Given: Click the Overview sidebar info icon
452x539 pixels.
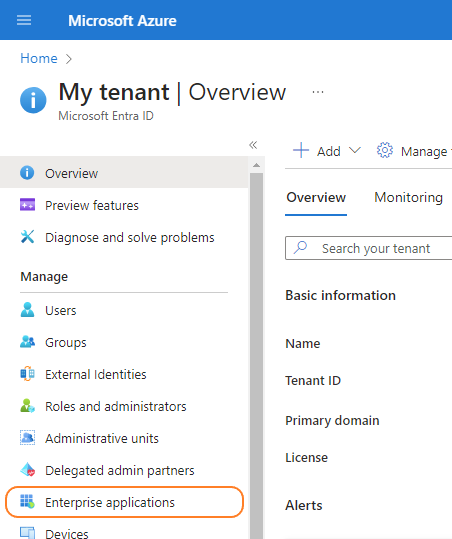Looking at the screenshot, I should point(27,173).
